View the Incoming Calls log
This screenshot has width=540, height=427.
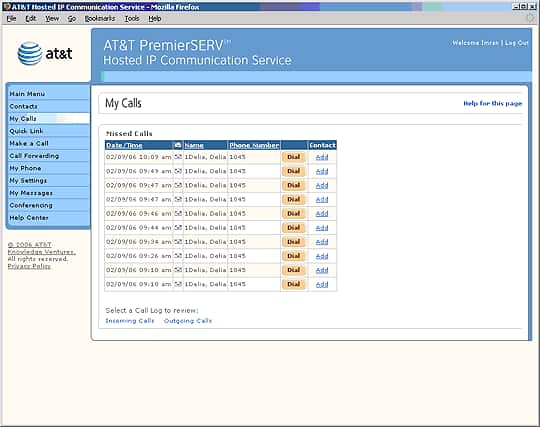130,321
